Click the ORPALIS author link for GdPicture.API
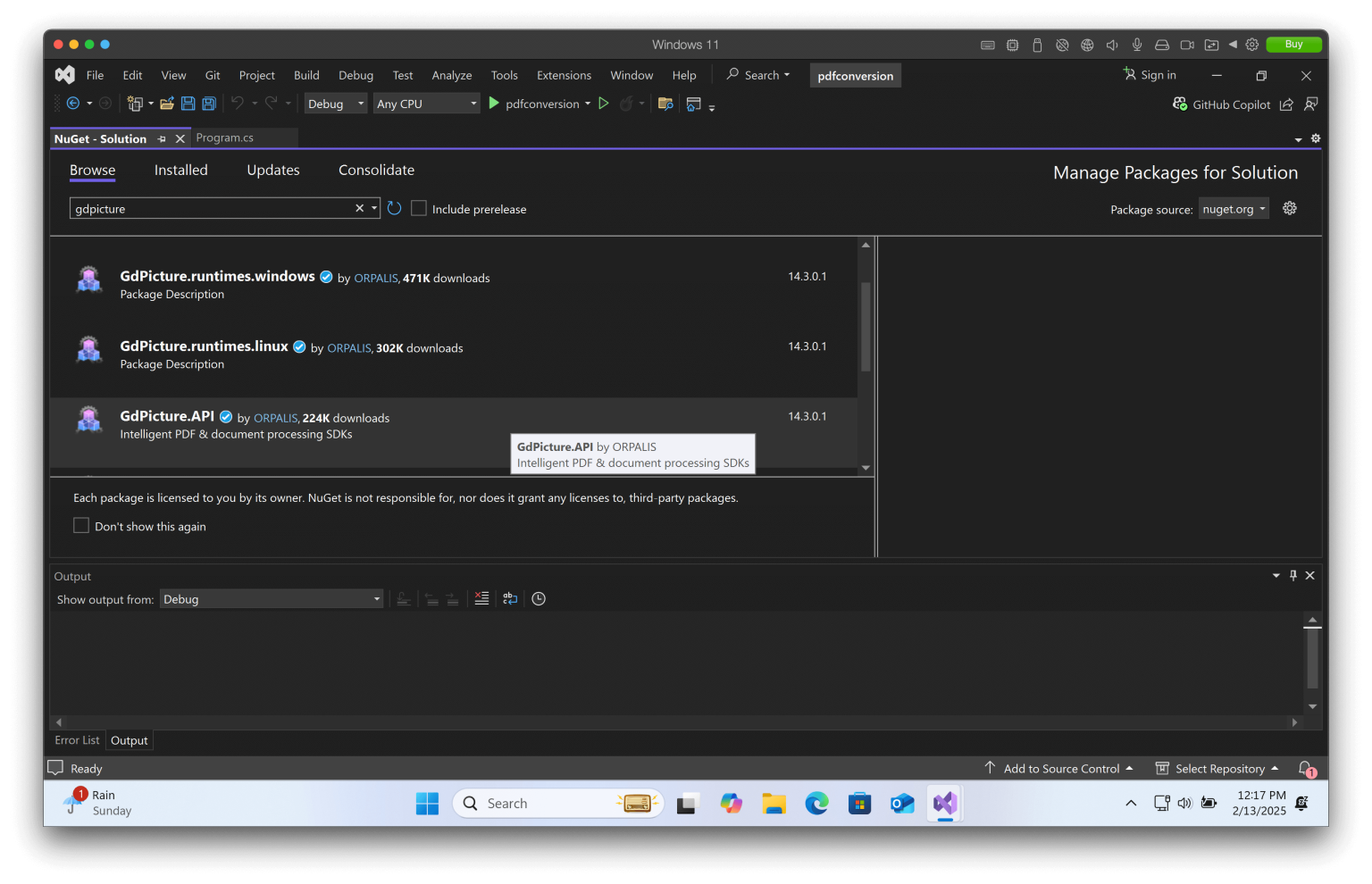 (275, 417)
